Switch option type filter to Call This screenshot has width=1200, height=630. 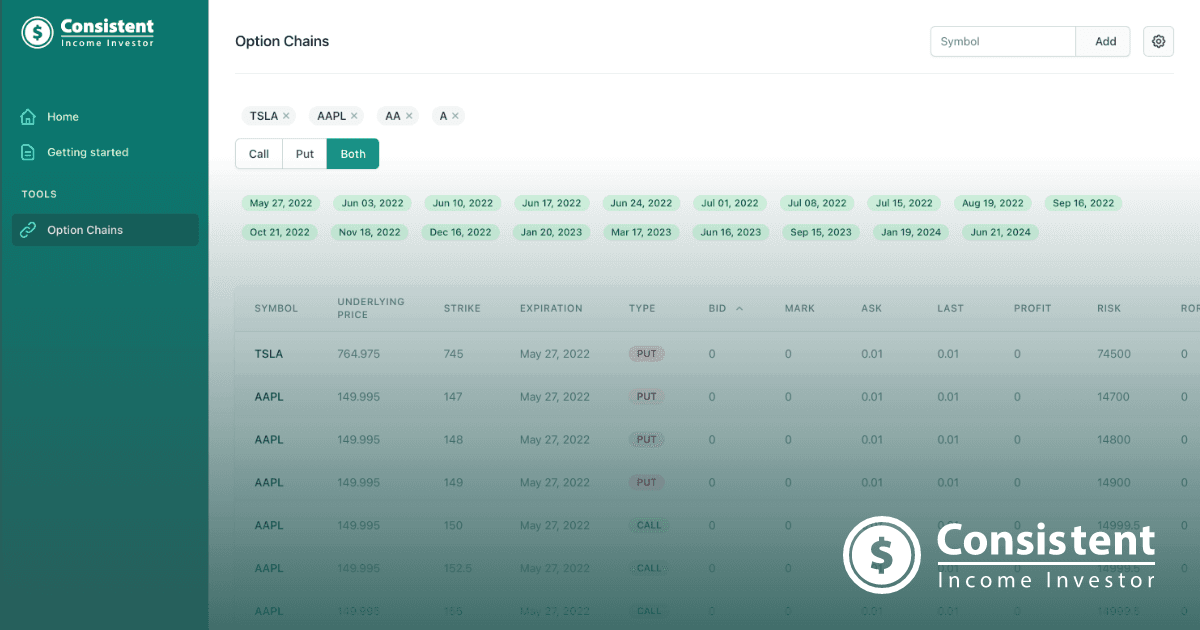click(x=258, y=153)
